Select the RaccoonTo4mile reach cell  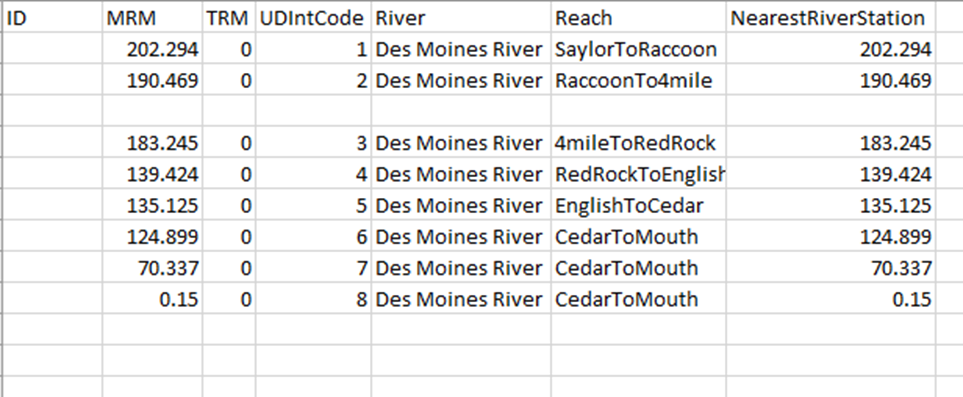click(639, 81)
